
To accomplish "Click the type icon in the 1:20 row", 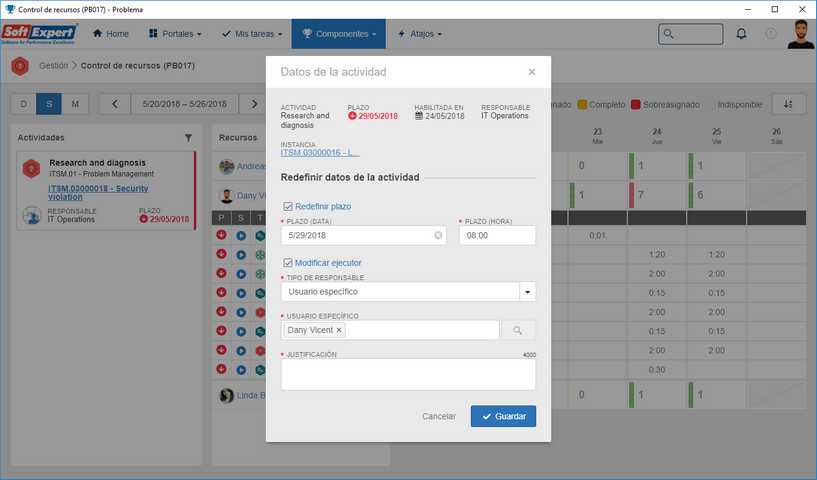I will [x=259, y=255].
